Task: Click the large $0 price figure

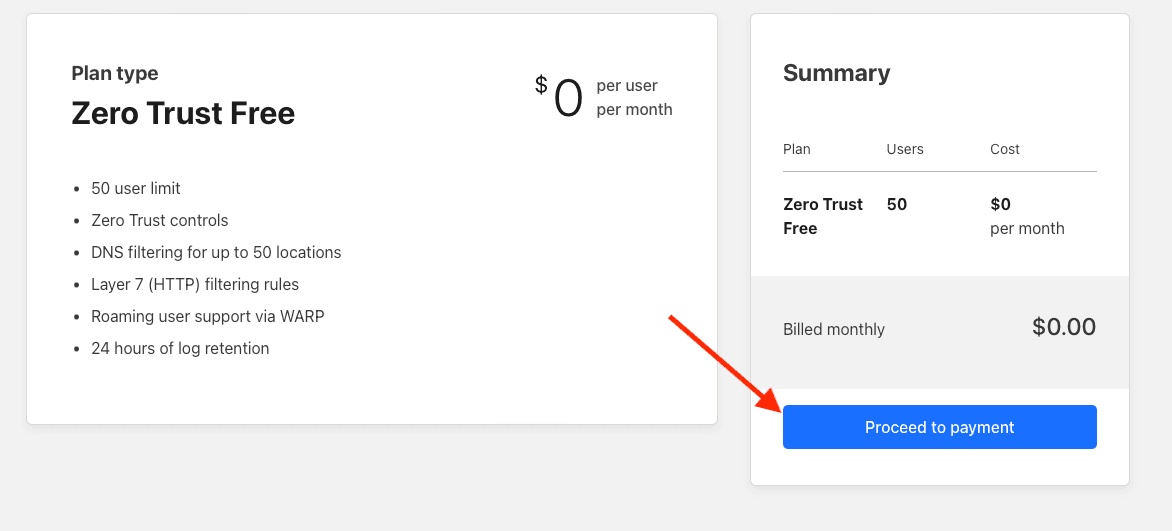Action: (559, 98)
